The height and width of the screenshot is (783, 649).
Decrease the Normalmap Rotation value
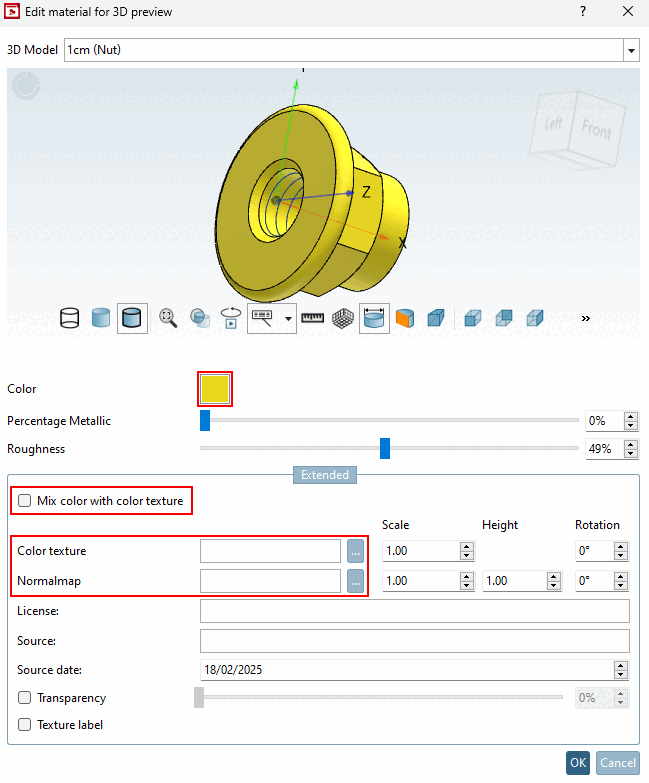tap(621, 585)
